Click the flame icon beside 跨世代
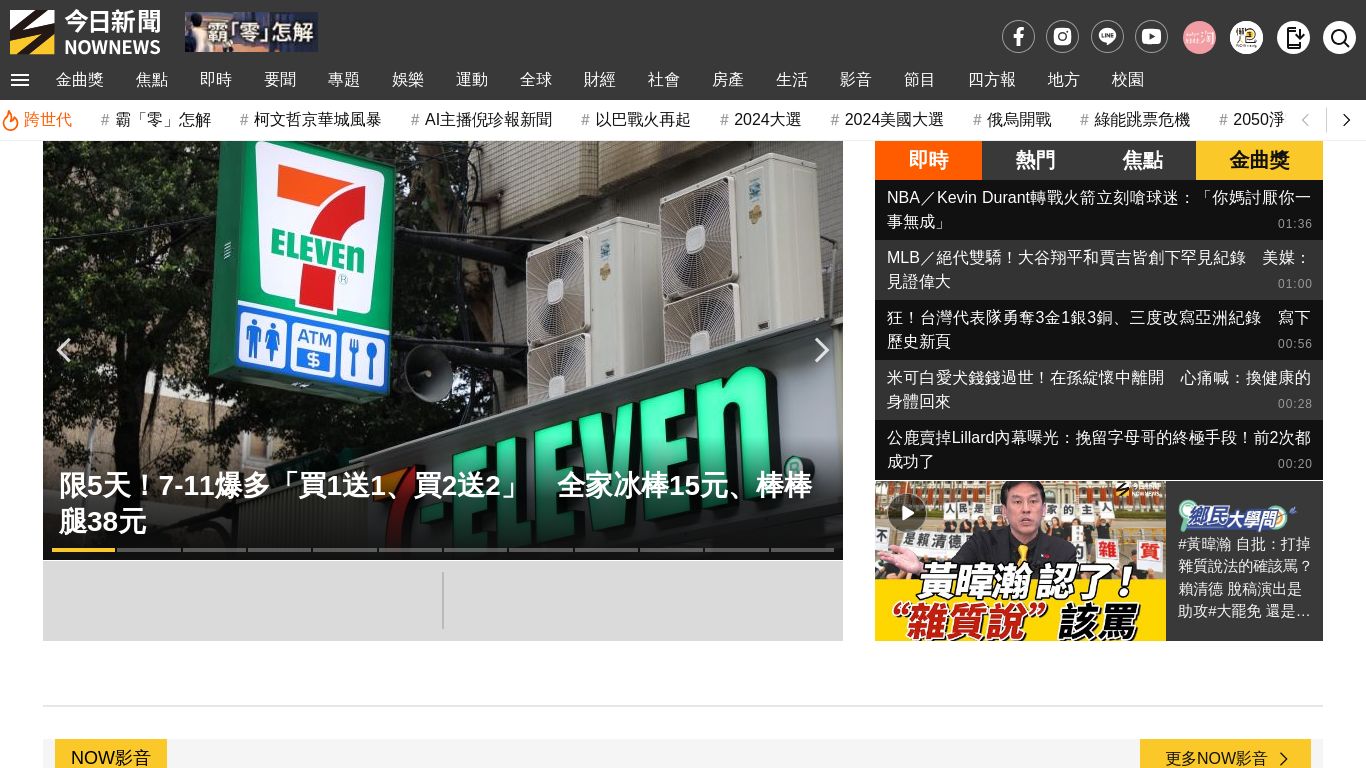Image resolution: width=1366 pixels, height=768 pixels. [x=10, y=120]
